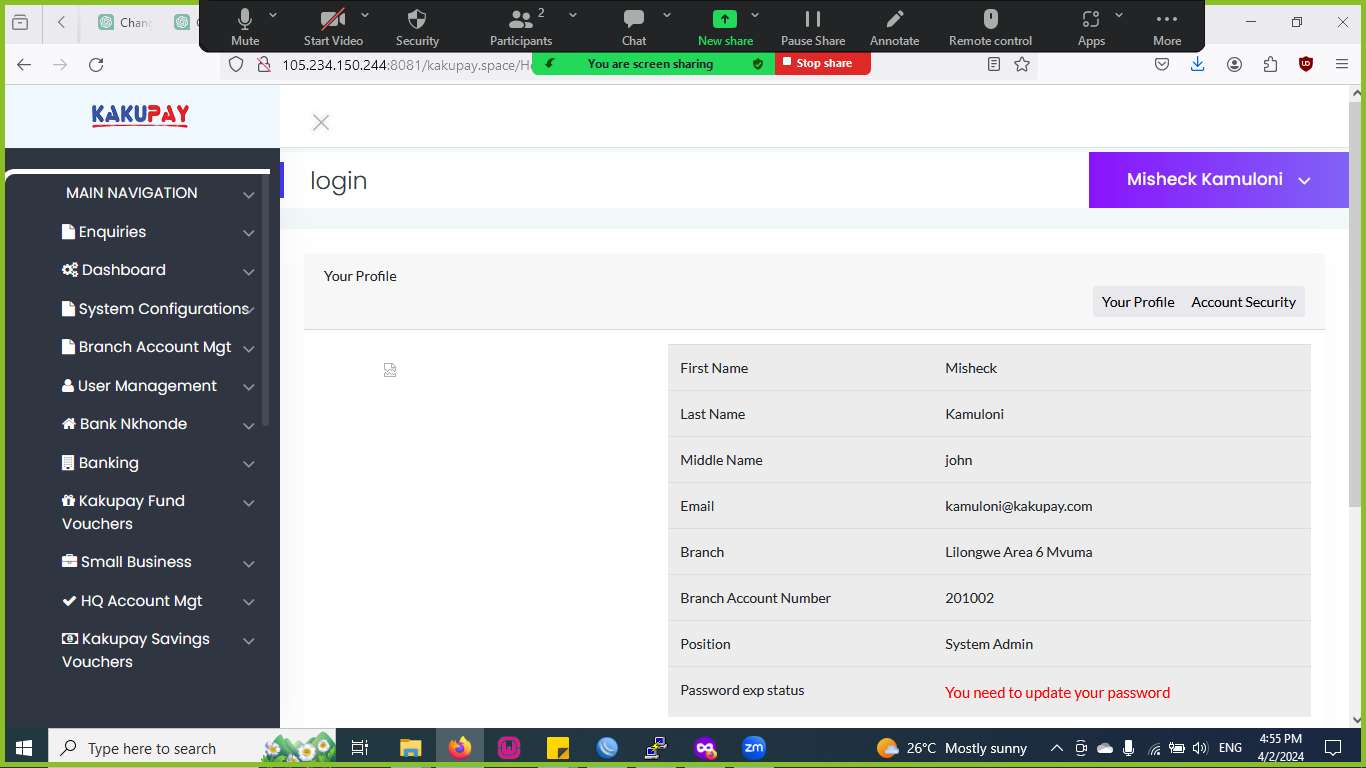Open Firefox account icon
The width and height of the screenshot is (1366, 768).
1235,64
